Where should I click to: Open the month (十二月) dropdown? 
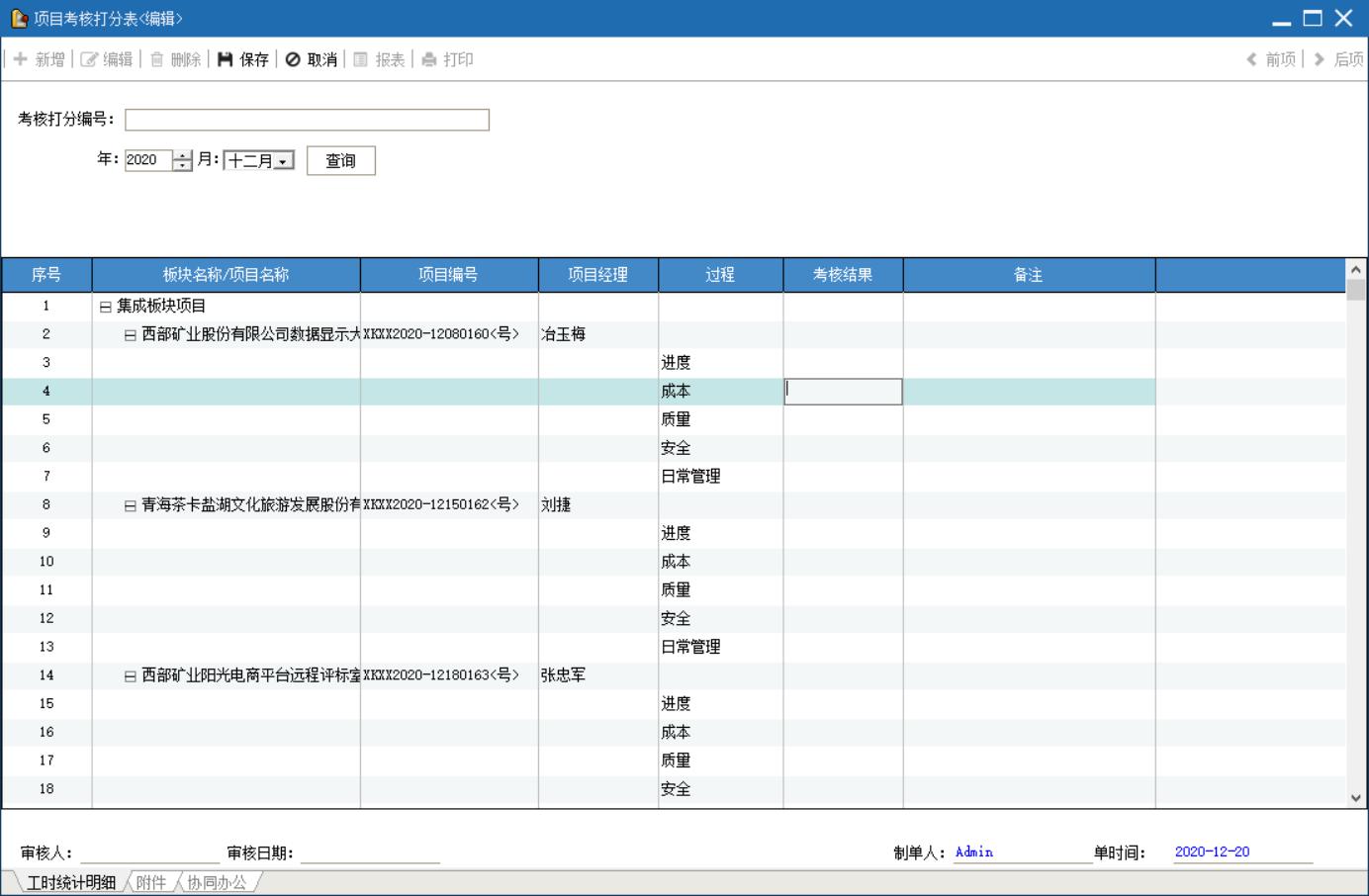click(x=284, y=161)
